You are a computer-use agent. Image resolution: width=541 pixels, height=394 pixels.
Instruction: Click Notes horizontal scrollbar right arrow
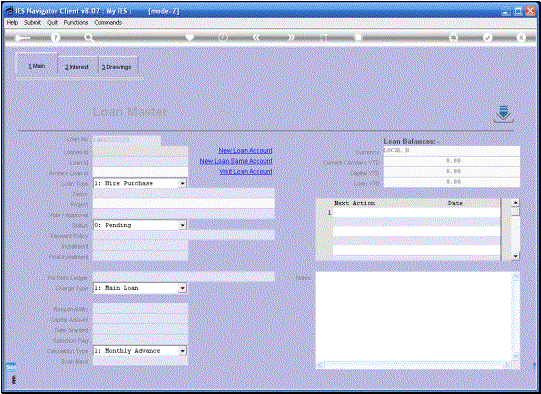pos(507,365)
